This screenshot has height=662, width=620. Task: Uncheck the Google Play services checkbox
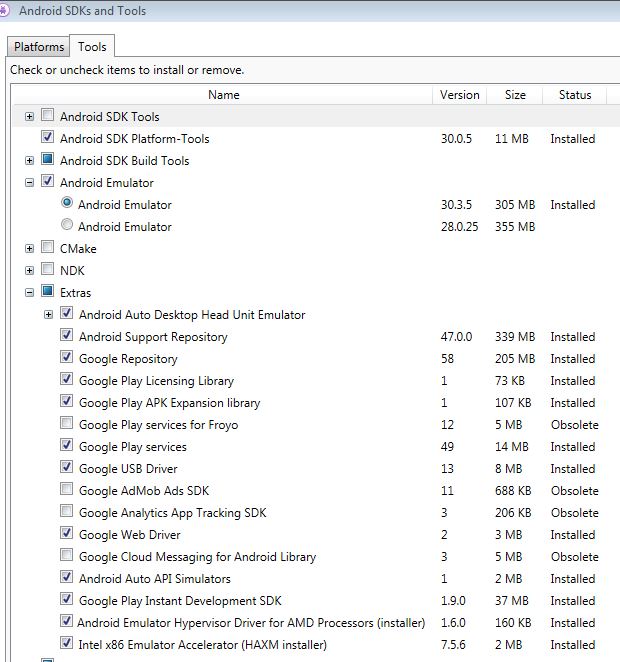(66, 445)
